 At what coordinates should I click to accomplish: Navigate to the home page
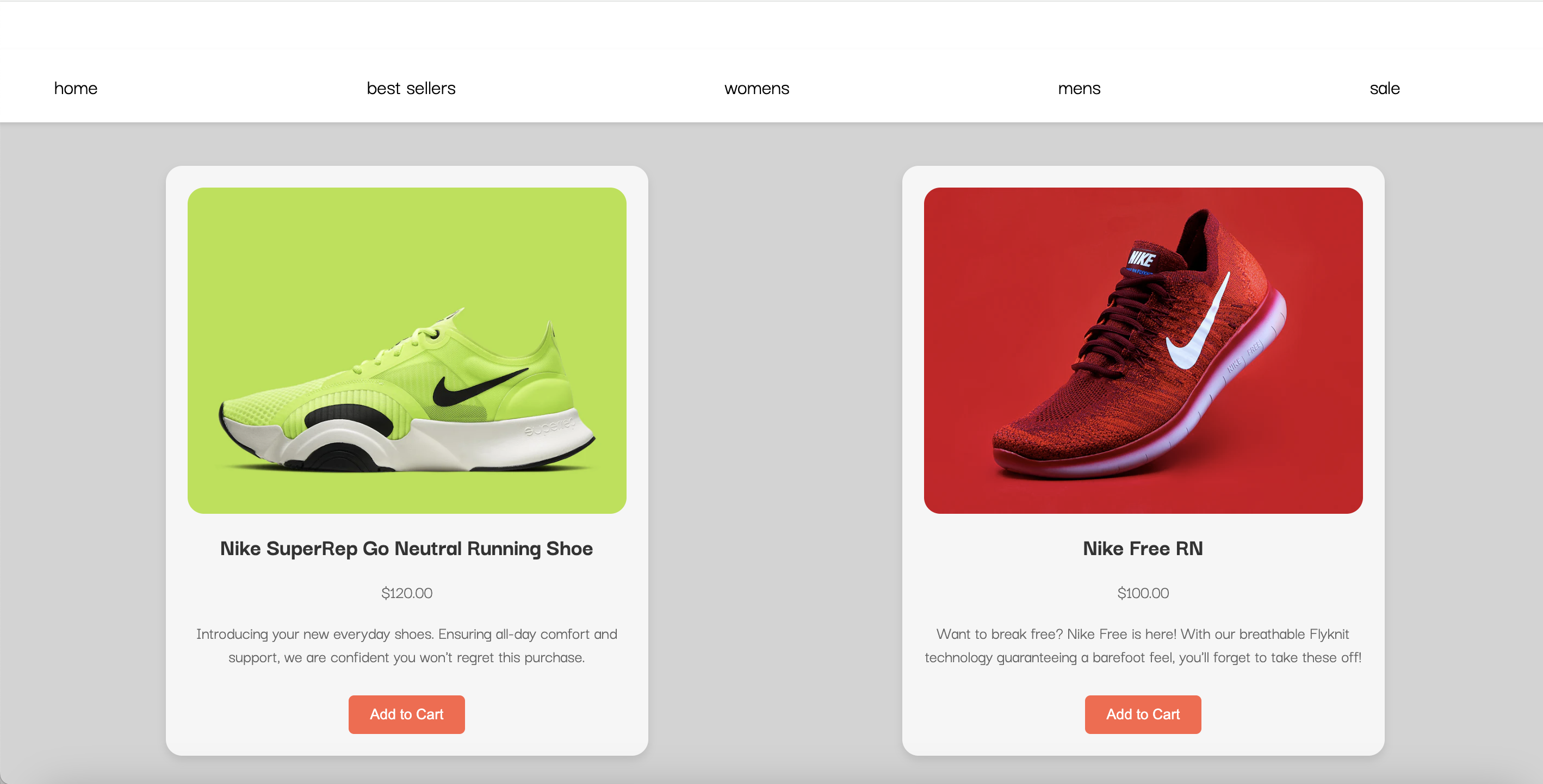(76, 88)
